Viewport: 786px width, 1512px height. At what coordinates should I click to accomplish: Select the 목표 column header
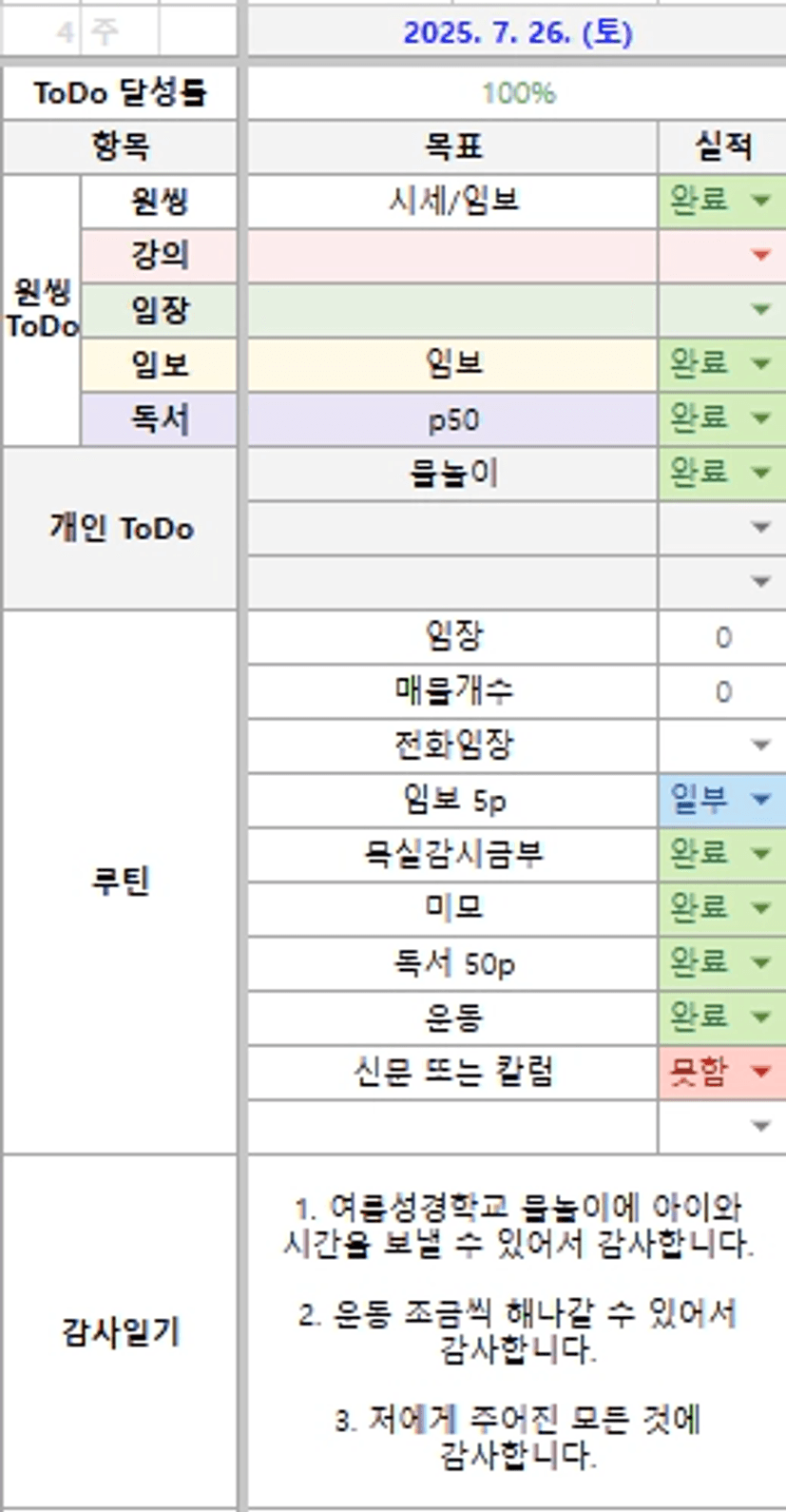coord(453,146)
